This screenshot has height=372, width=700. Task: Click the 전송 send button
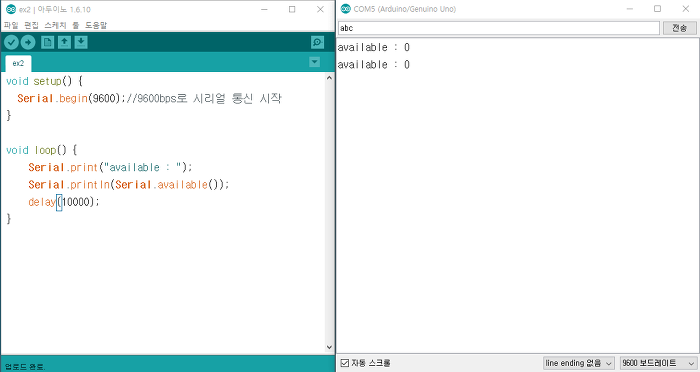tap(679, 28)
